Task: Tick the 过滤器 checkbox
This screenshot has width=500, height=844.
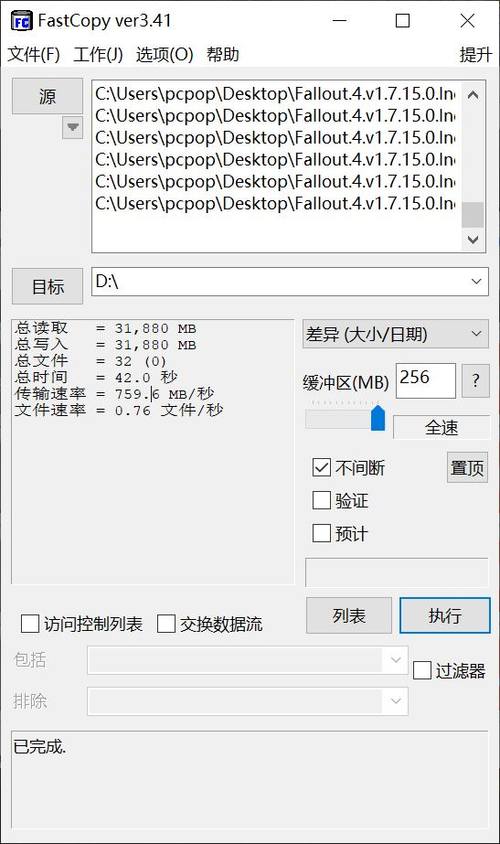Action: point(422,670)
